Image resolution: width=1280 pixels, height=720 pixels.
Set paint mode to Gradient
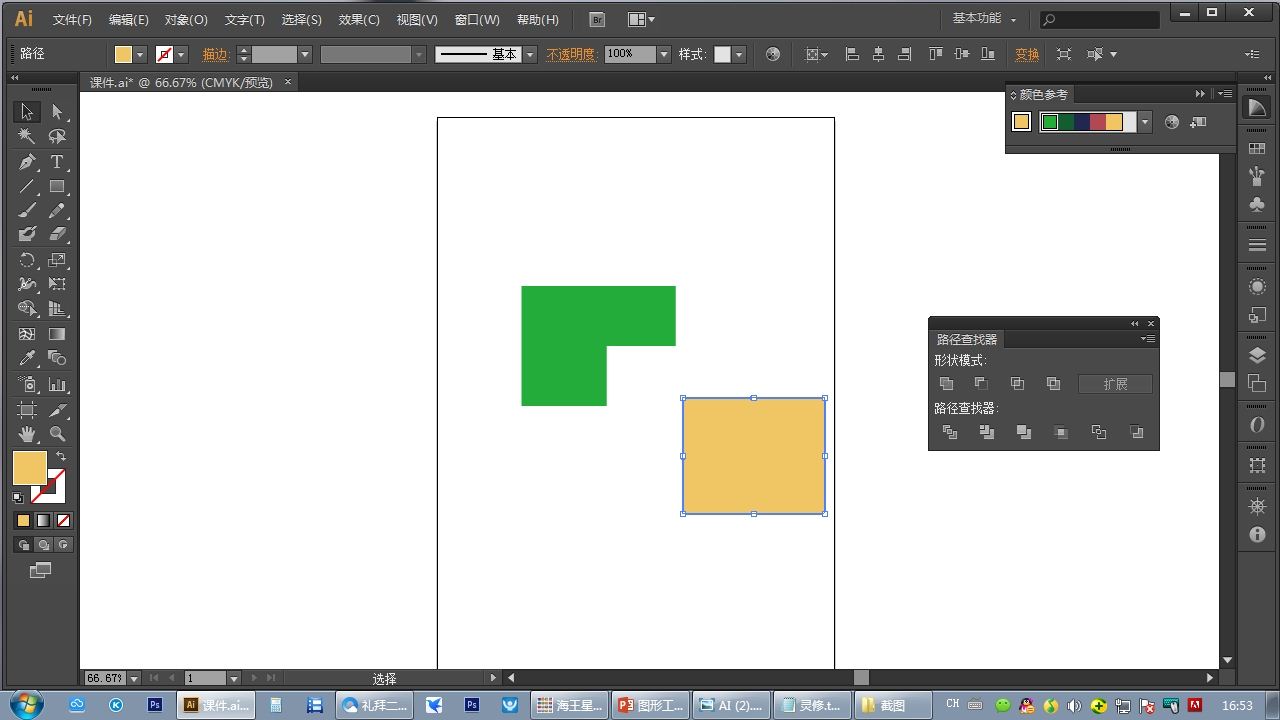click(x=43, y=521)
